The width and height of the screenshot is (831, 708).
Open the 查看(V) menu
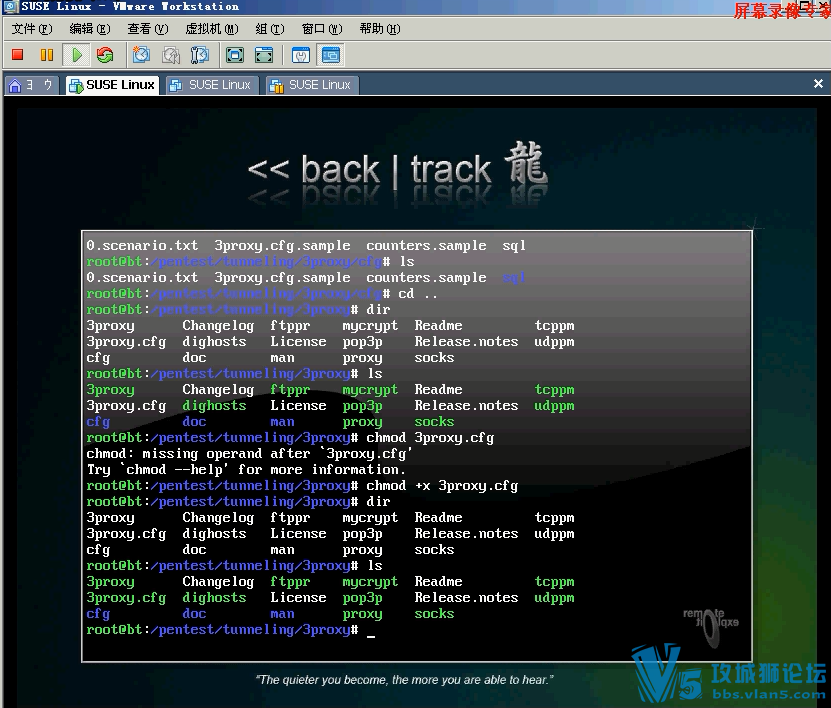pos(147,29)
